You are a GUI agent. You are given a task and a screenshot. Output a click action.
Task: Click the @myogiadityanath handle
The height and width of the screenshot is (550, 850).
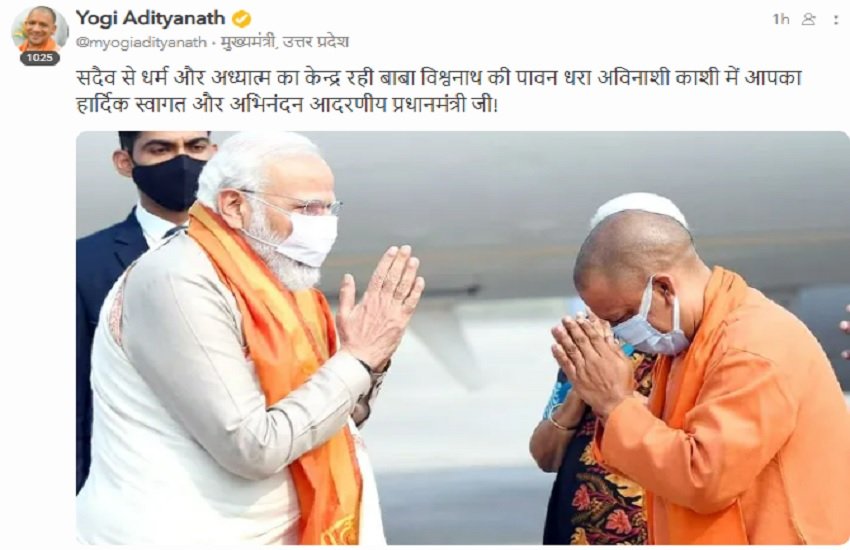point(141,42)
